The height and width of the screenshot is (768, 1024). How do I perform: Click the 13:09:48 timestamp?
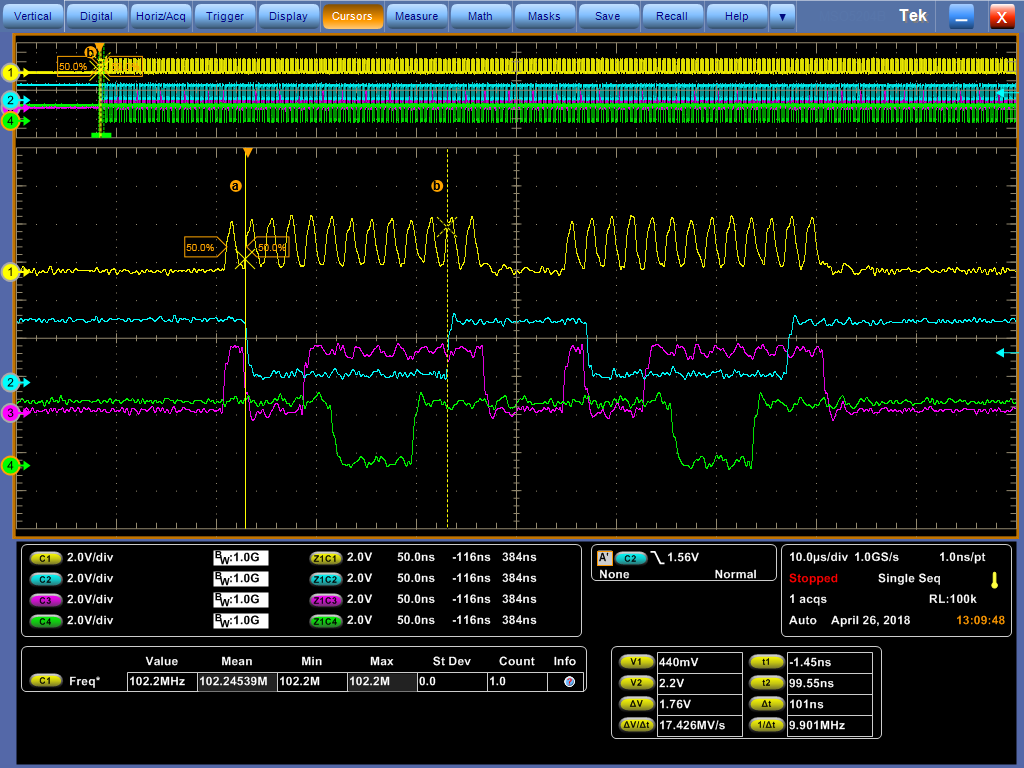[980, 620]
